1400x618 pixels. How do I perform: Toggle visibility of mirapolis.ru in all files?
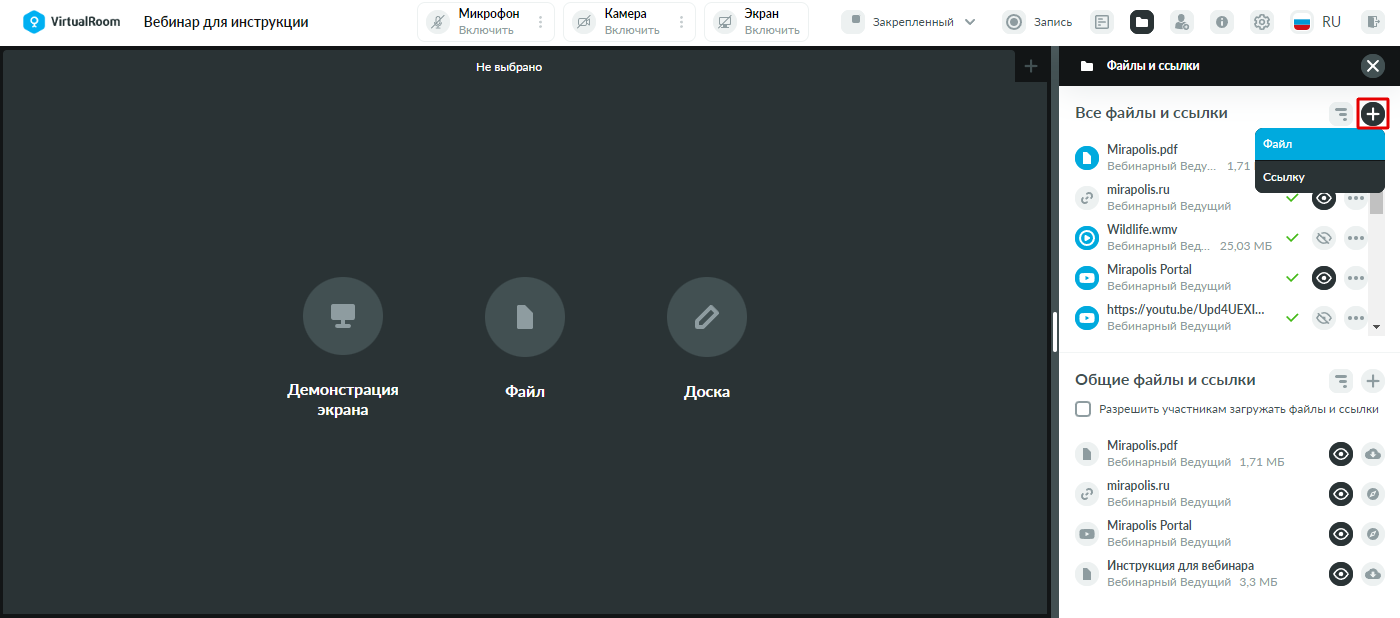pyautogui.click(x=1324, y=198)
